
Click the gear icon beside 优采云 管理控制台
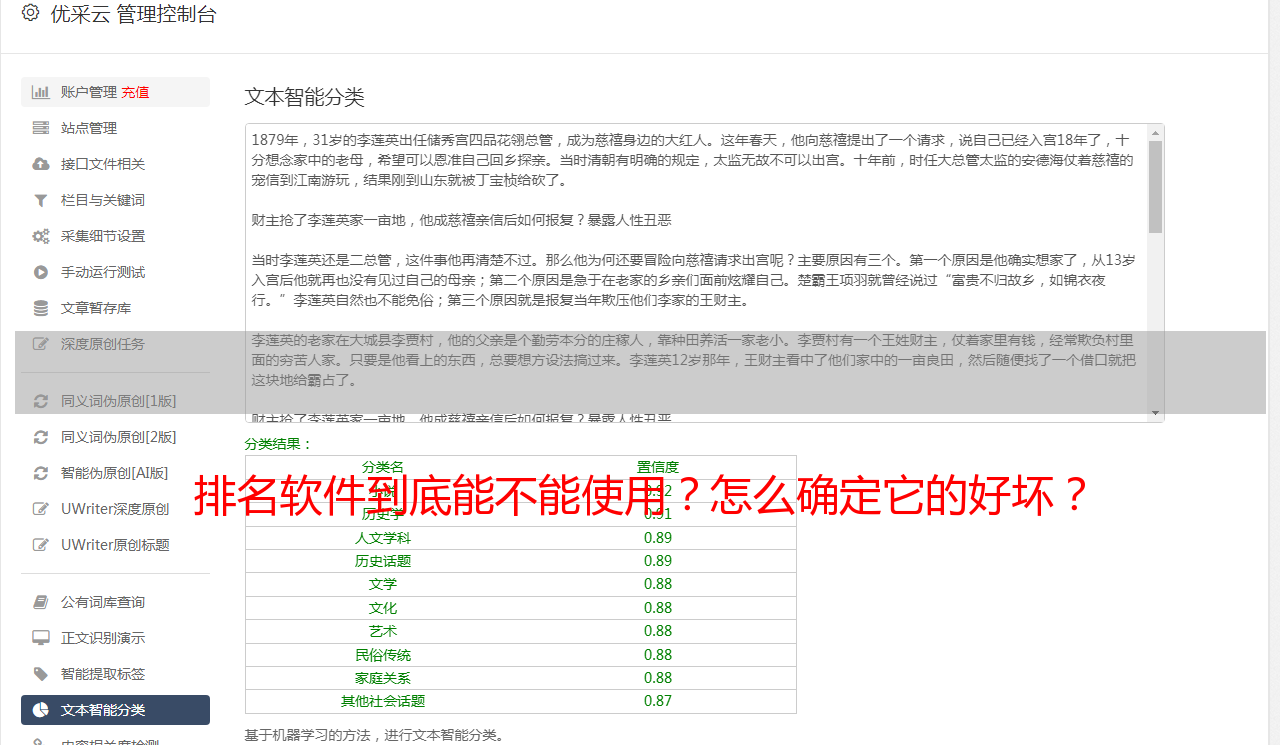30,14
